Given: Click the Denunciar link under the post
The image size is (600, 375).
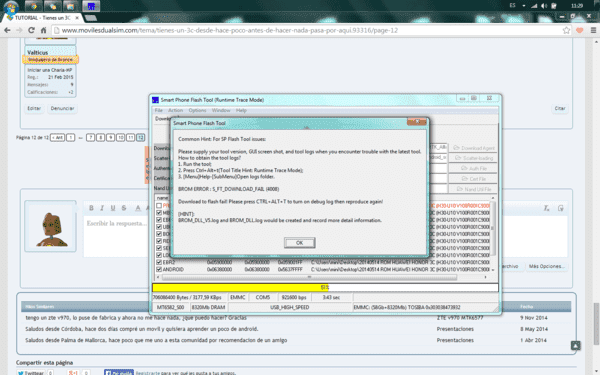Looking at the screenshot, I should (x=62, y=108).
